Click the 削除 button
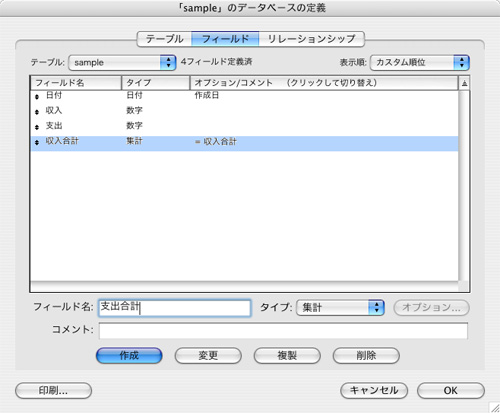Screen dimensions: 500x413 pos(366,355)
